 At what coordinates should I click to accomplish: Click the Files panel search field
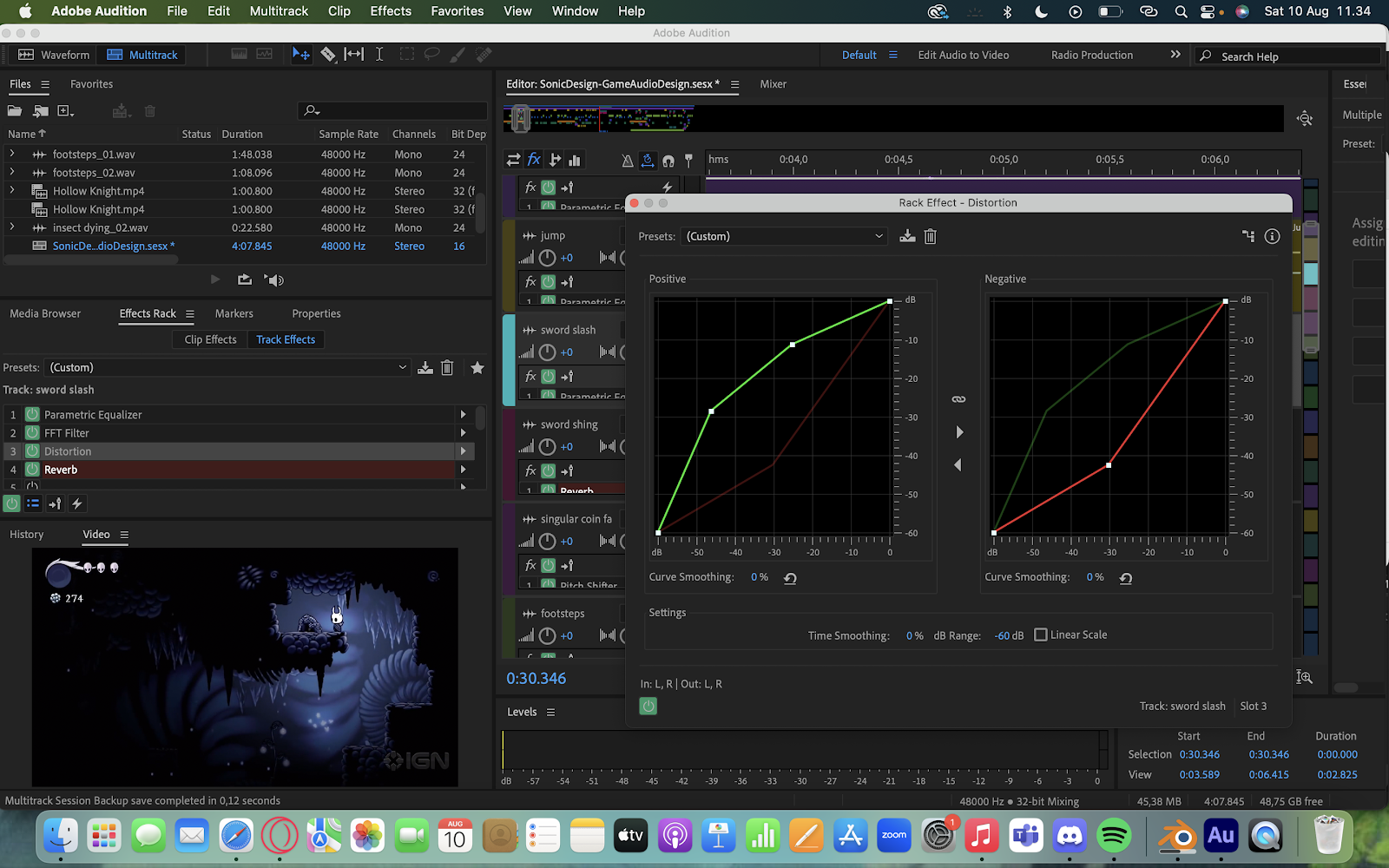tap(393, 110)
